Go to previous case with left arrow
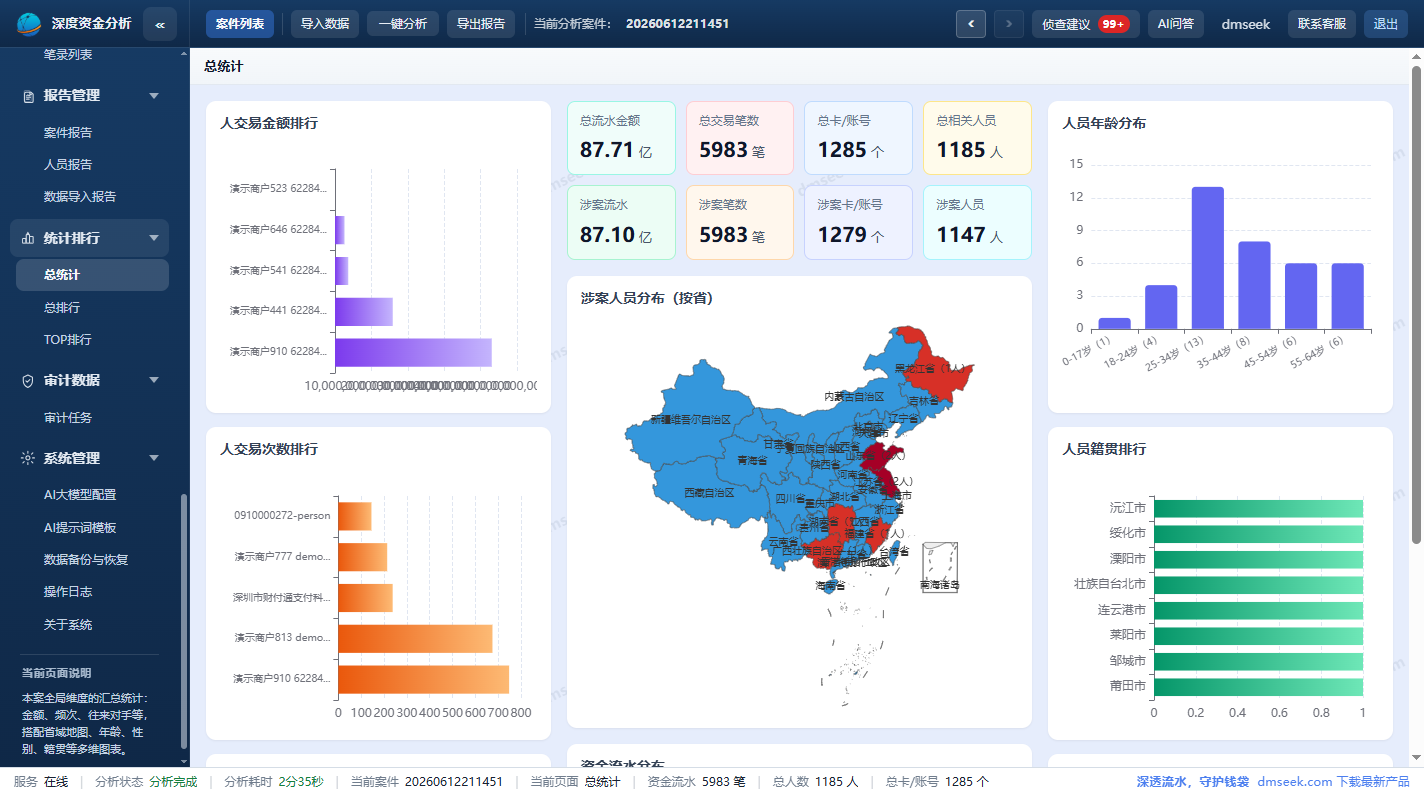This screenshot has width=1424, height=795. pyautogui.click(x=971, y=24)
